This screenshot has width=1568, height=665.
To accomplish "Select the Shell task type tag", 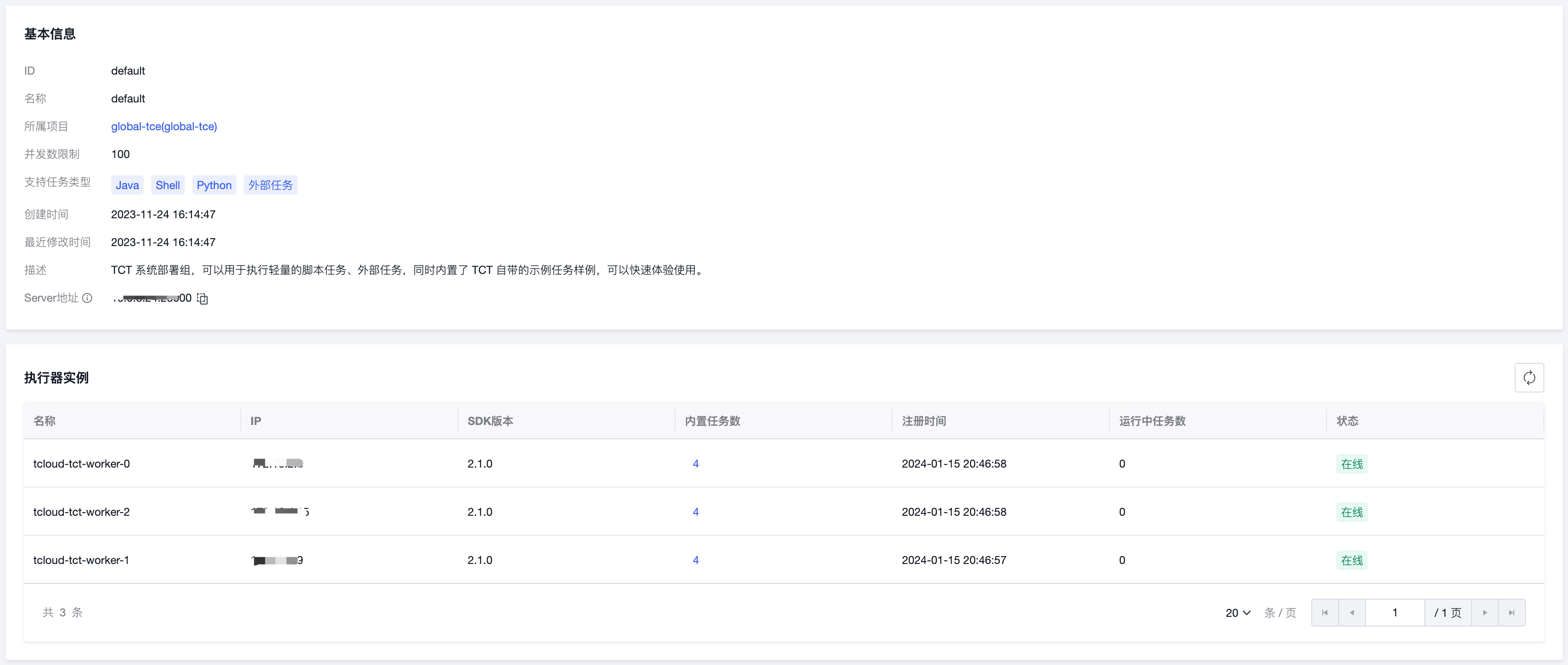I will (168, 185).
